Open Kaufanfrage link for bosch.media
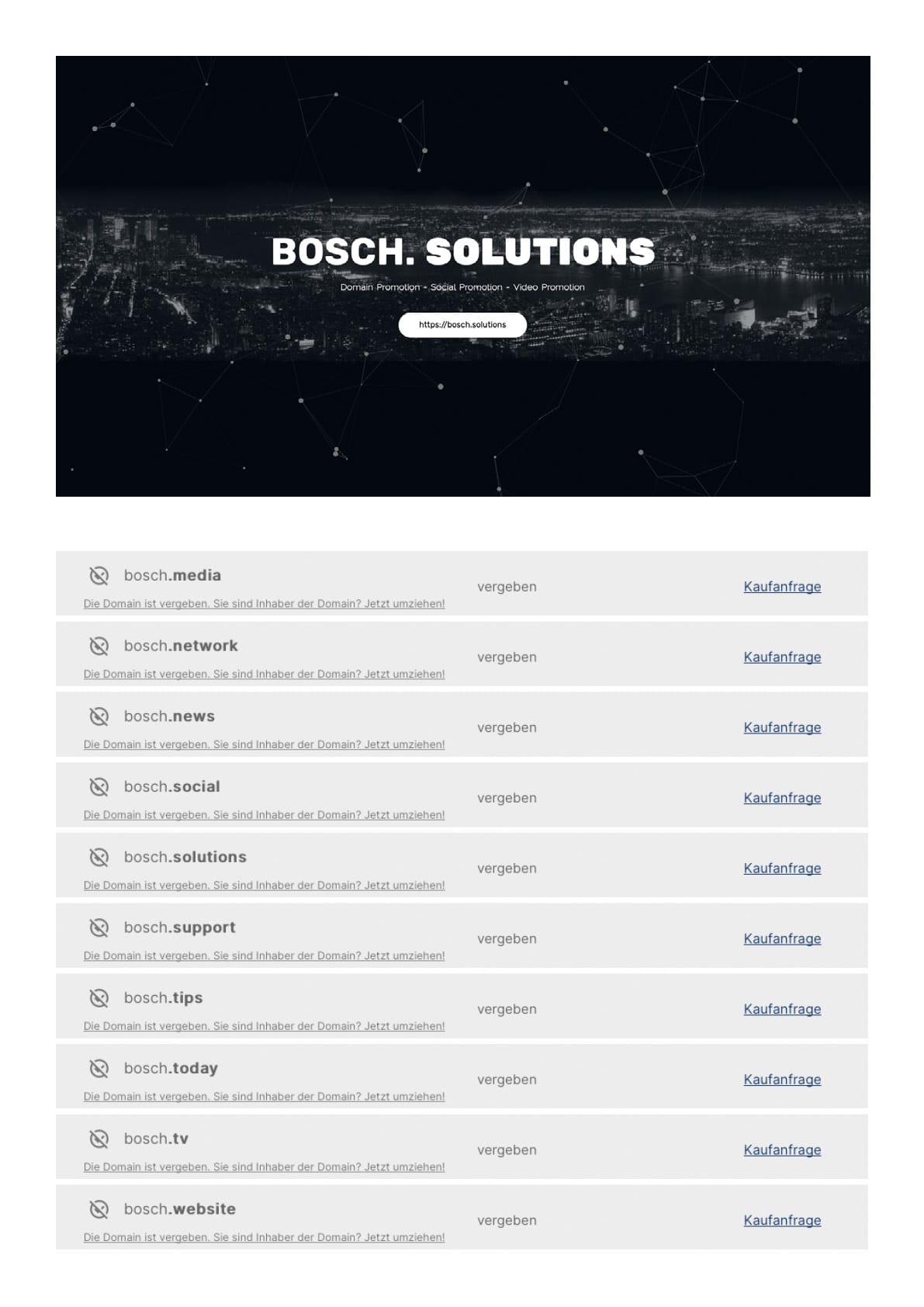924x1307 pixels. [x=782, y=587]
